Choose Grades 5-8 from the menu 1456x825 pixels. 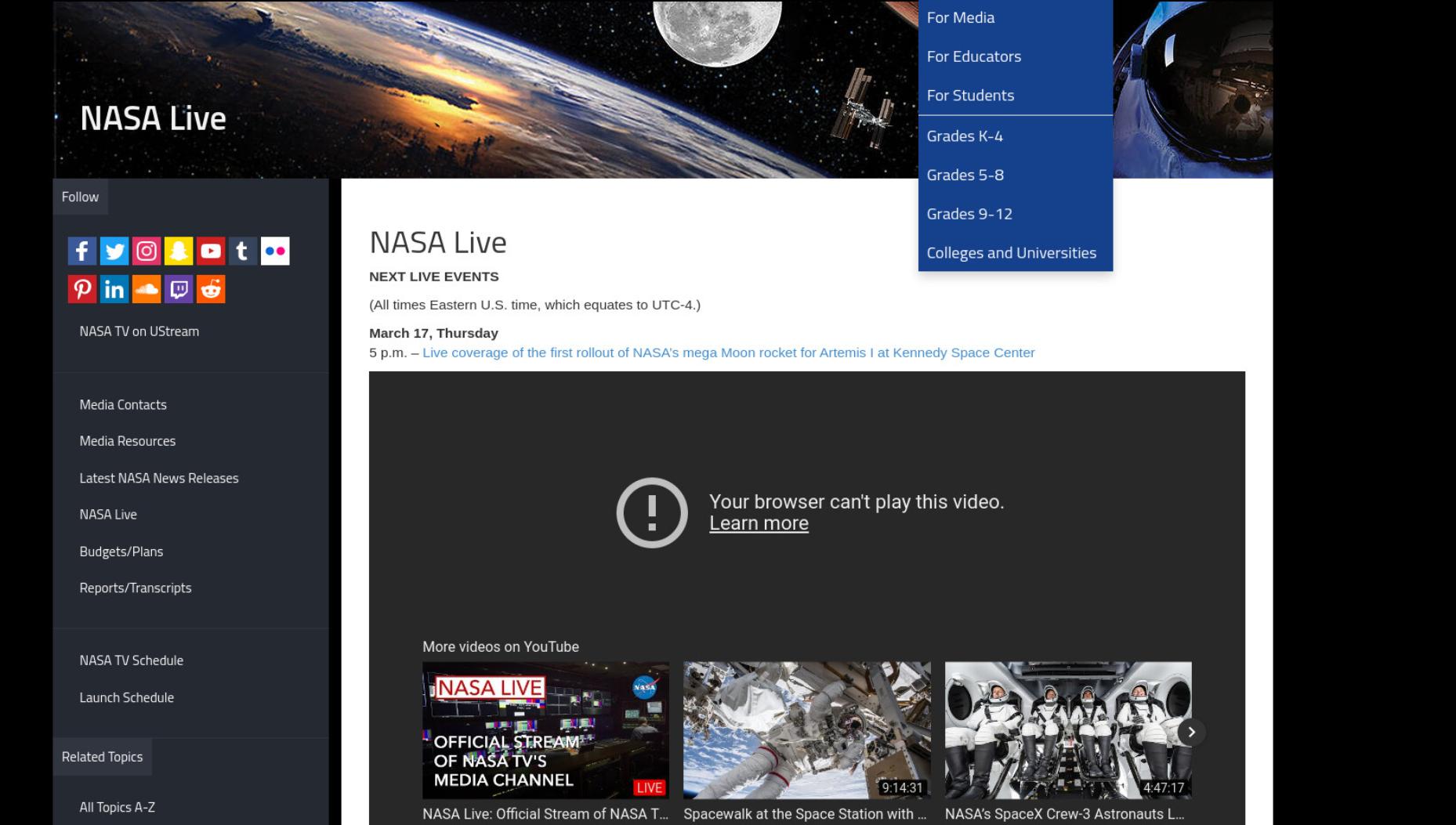pyautogui.click(x=1015, y=175)
